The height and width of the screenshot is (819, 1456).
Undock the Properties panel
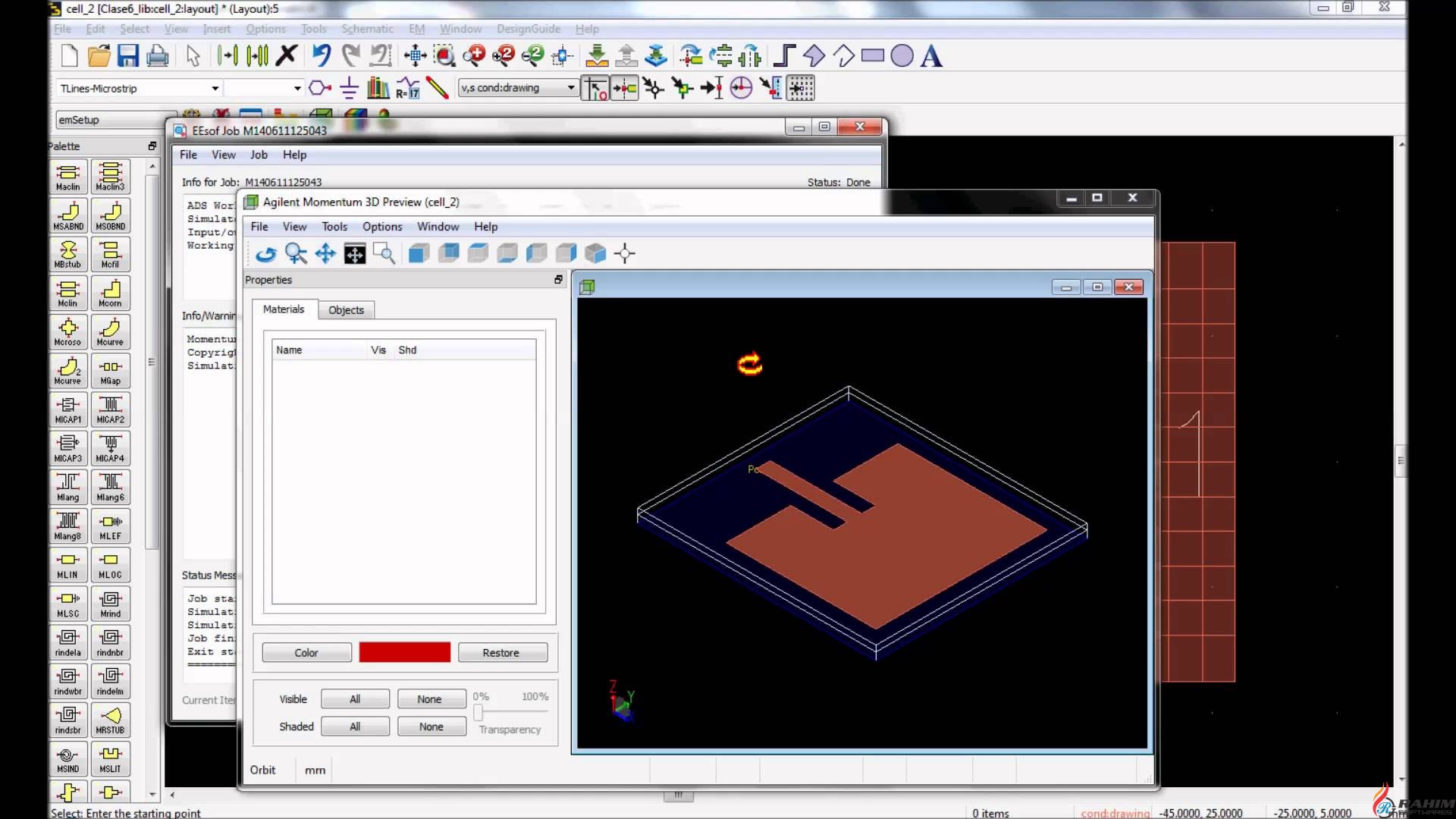[558, 280]
